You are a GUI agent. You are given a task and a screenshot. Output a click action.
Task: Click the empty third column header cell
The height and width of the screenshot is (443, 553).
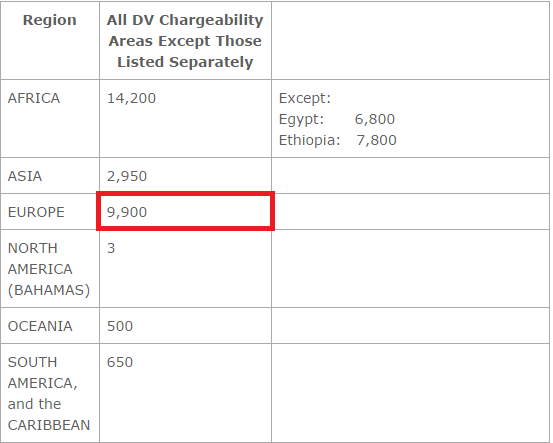(411, 41)
